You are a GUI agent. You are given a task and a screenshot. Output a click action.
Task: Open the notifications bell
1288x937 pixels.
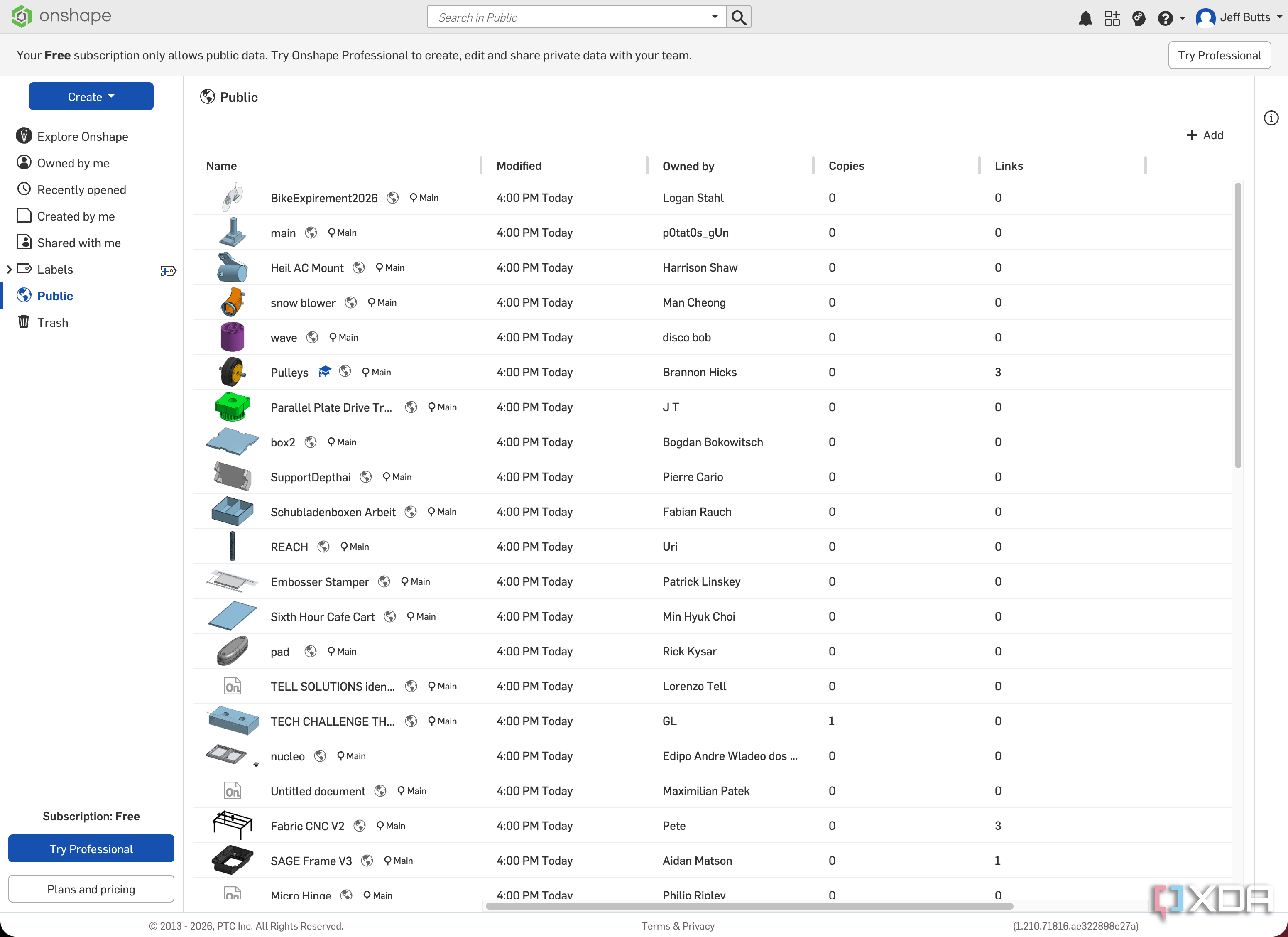tap(1085, 18)
